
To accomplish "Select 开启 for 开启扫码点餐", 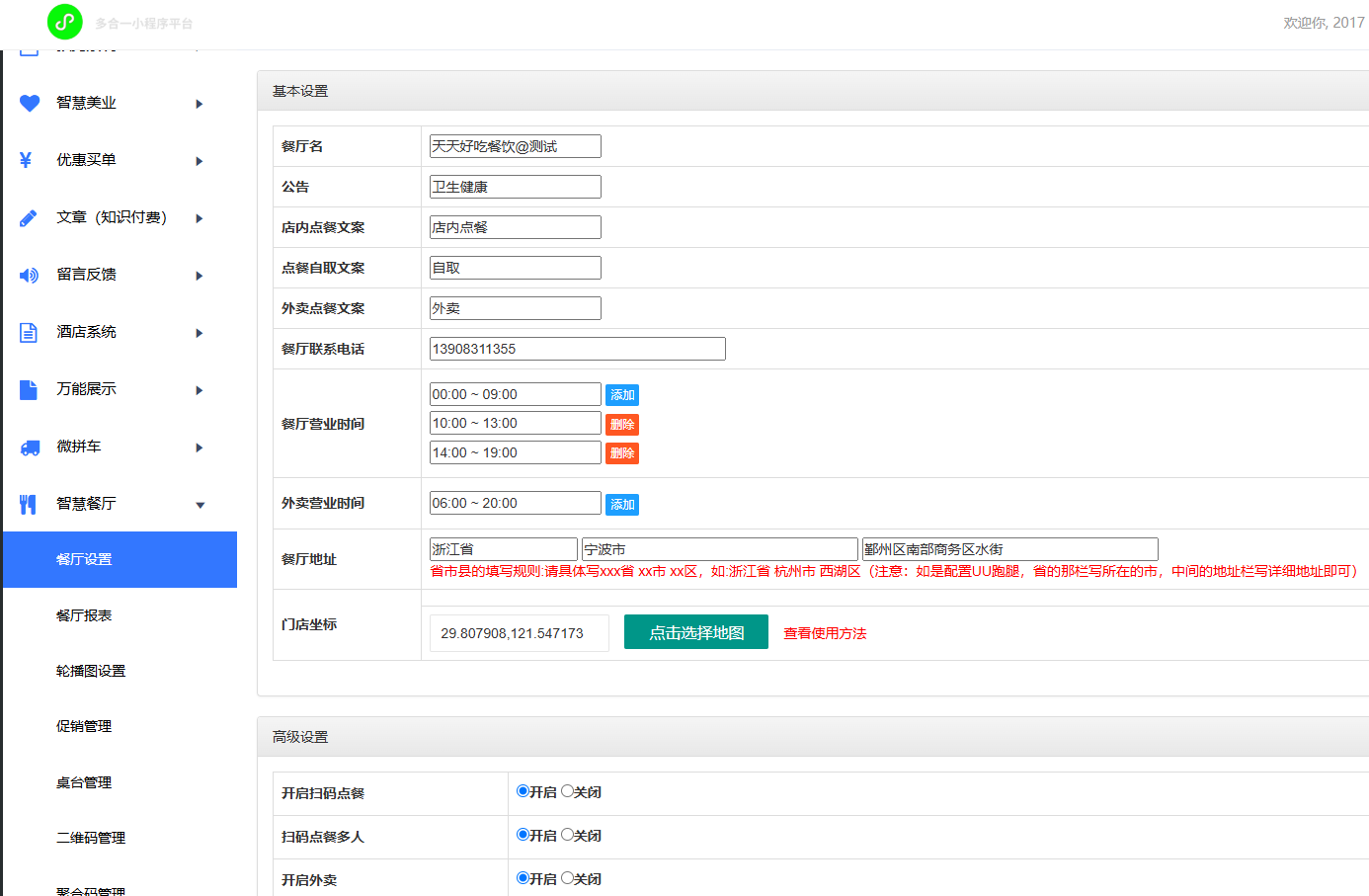I will tap(523, 791).
